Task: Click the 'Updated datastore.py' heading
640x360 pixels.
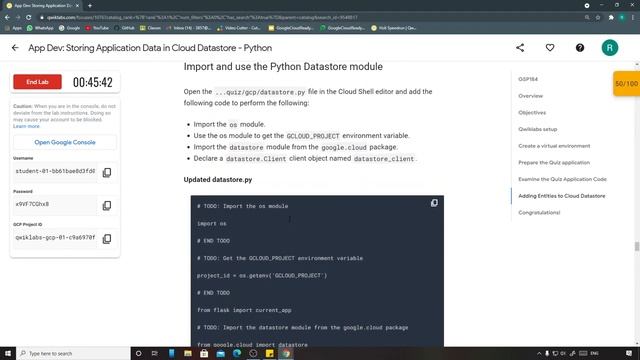Action: point(218,180)
